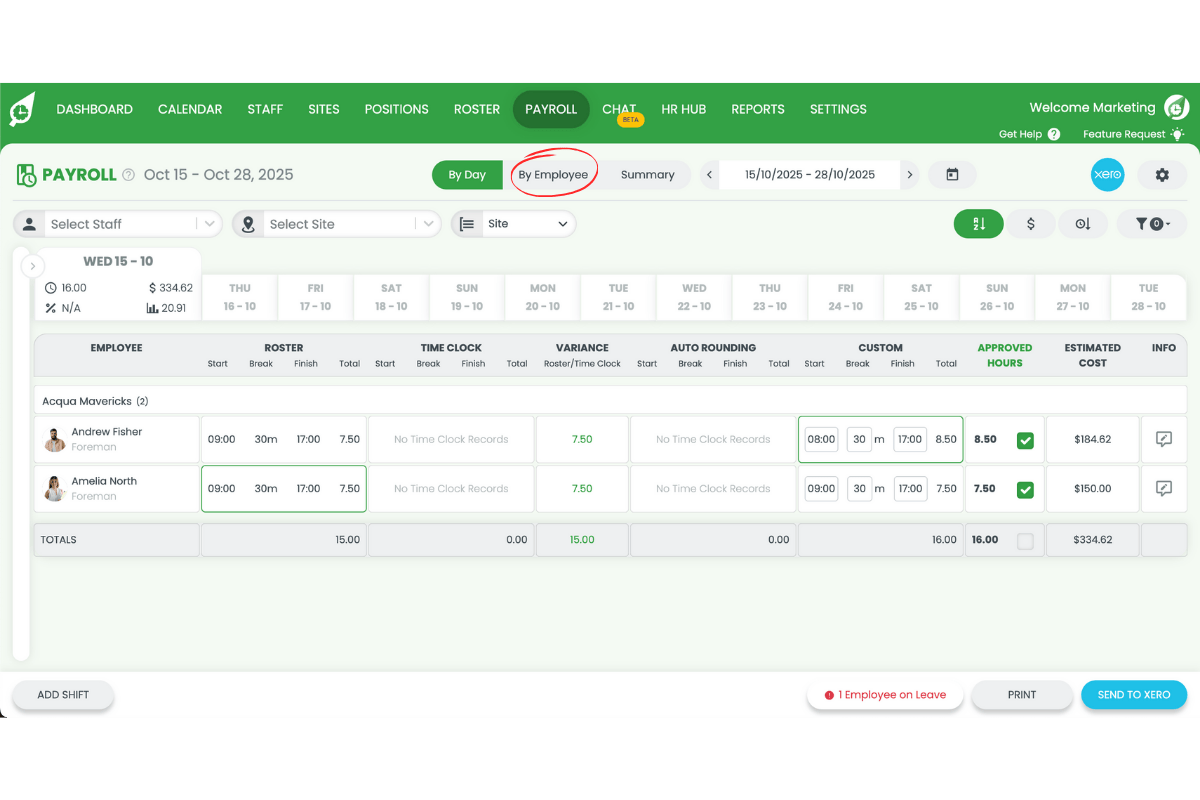Switch to the Summary view
Viewport: 1200px width, 800px height.
pyautogui.click(x=645, y=174)
